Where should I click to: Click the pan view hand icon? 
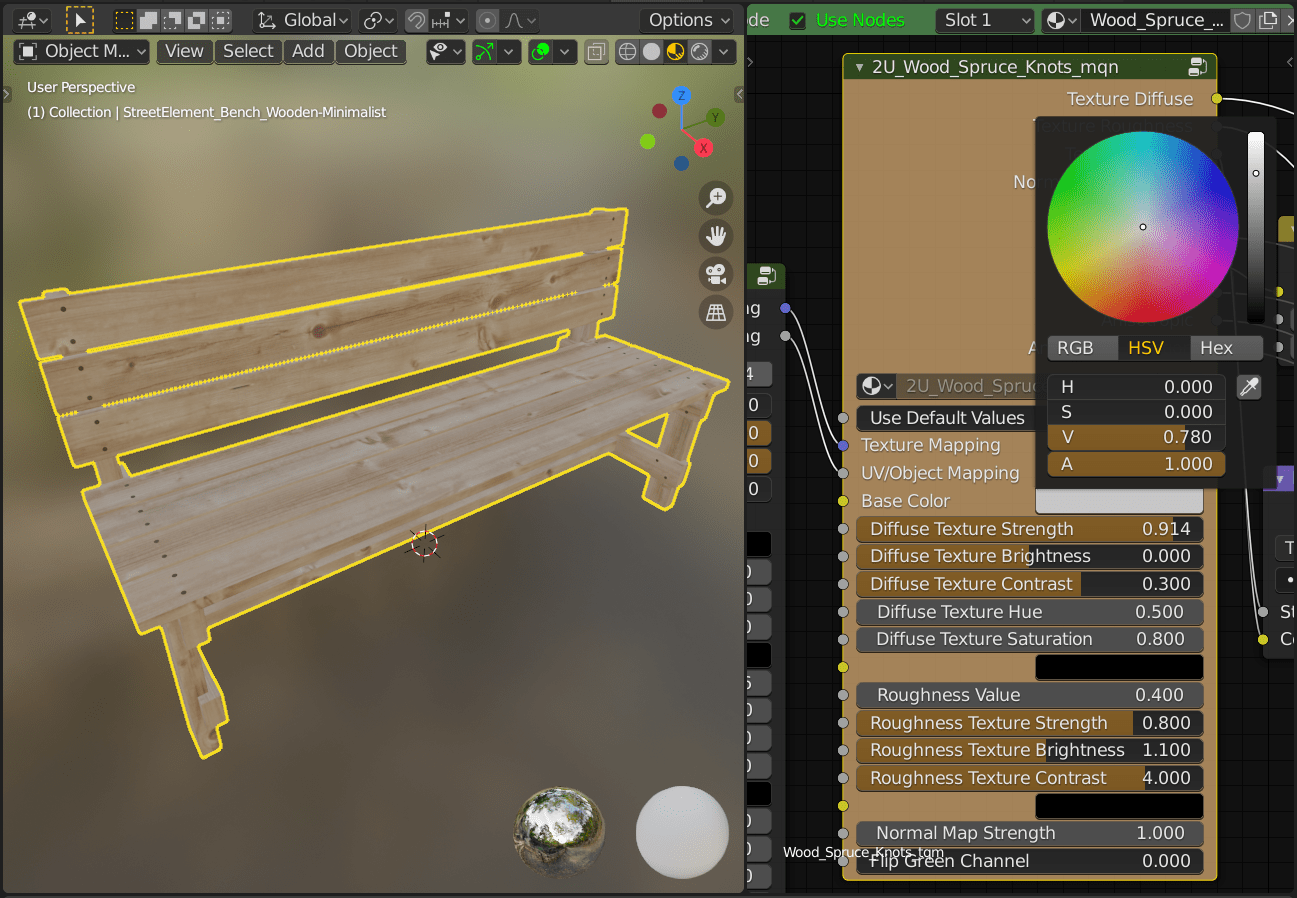[x=716, y=236]
